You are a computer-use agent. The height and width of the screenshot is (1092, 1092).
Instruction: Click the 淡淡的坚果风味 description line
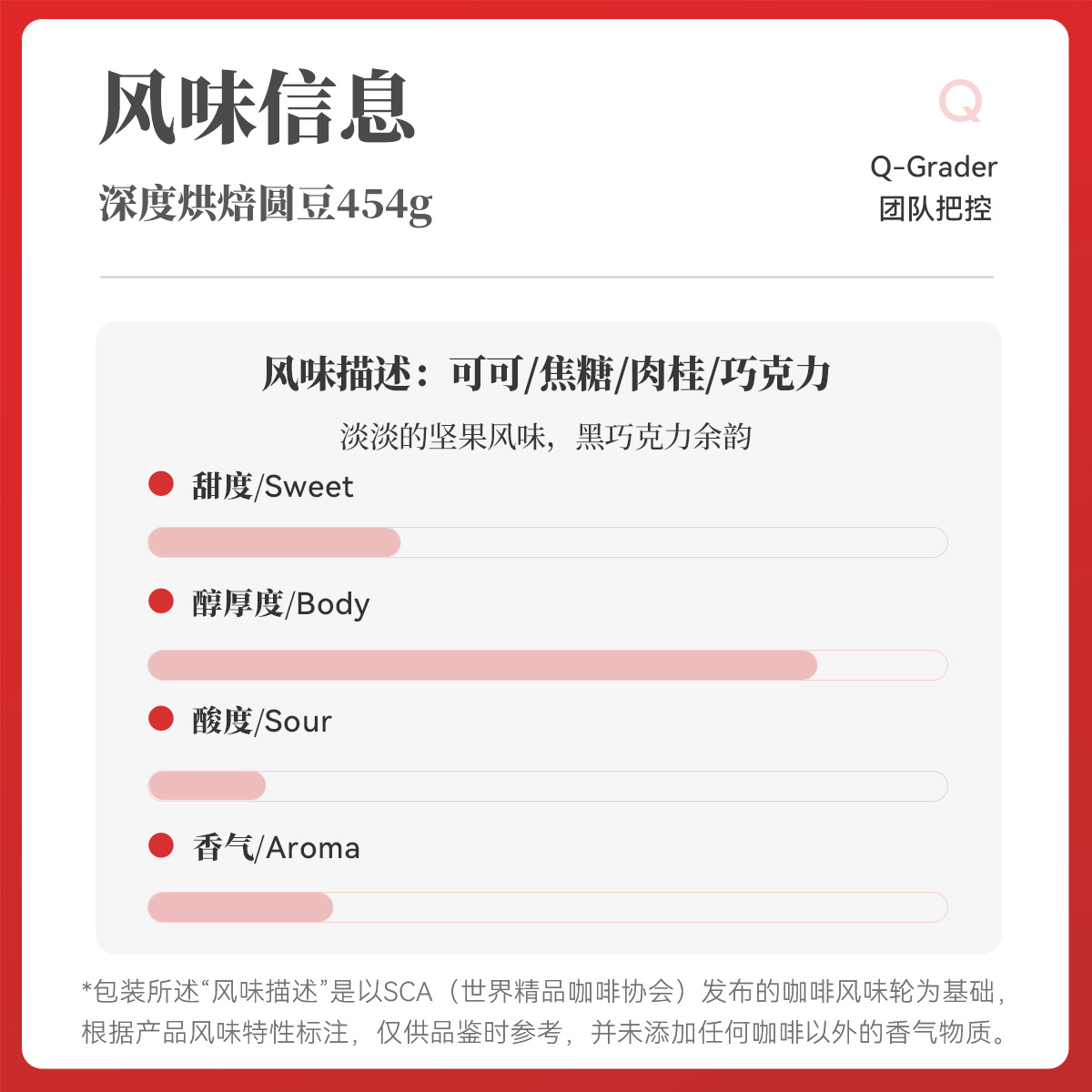pos(546,437)
